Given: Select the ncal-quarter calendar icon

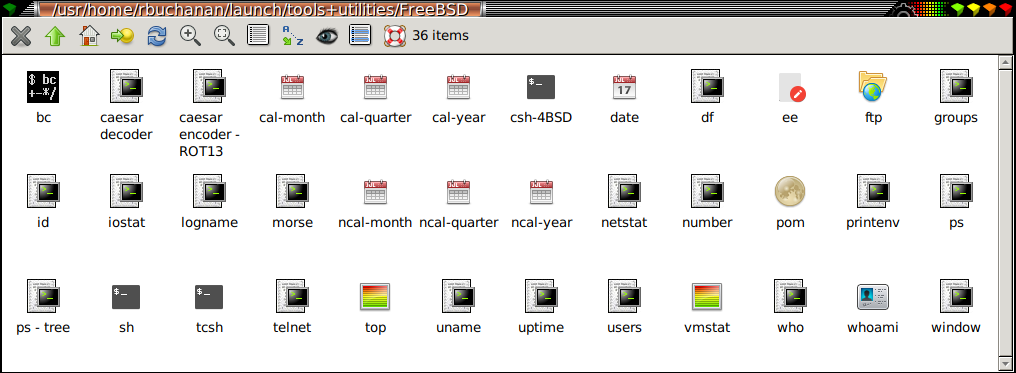Looking at the screenshot, I should tap(458, 192).
